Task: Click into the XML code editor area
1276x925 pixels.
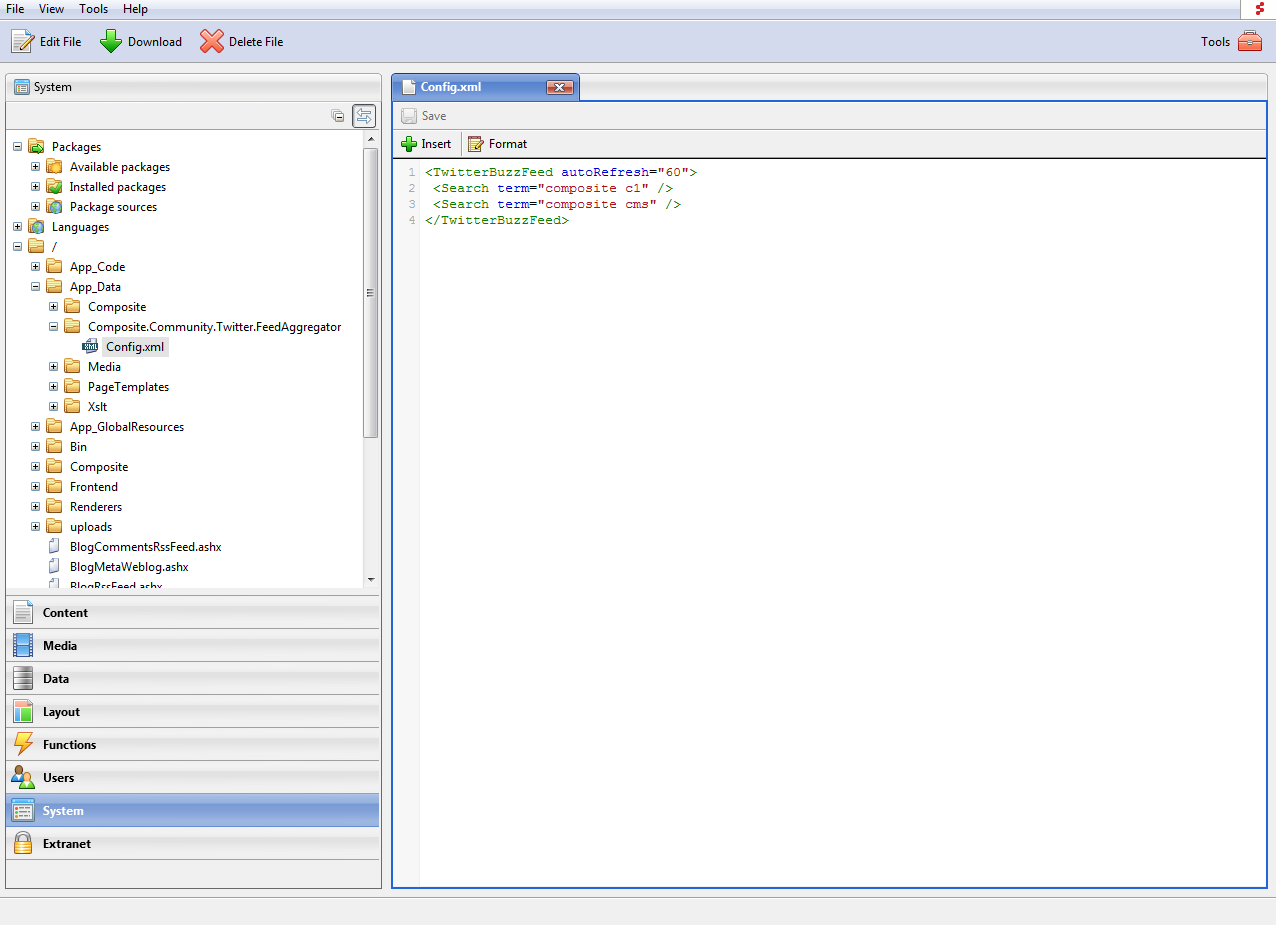Action: pos(840,500)
